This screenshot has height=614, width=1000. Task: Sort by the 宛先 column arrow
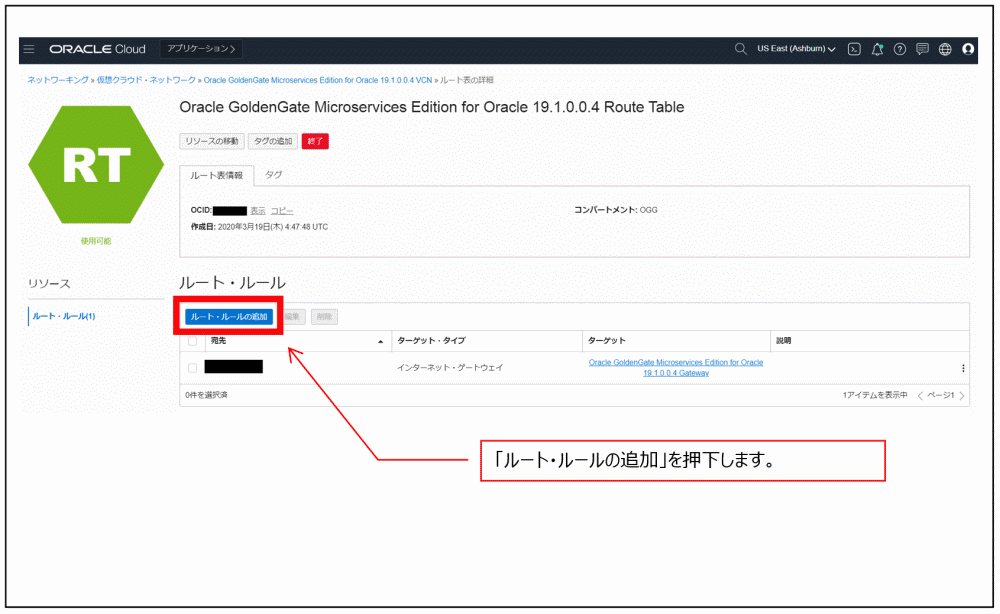pyautogui.click(x=381, y=342)
